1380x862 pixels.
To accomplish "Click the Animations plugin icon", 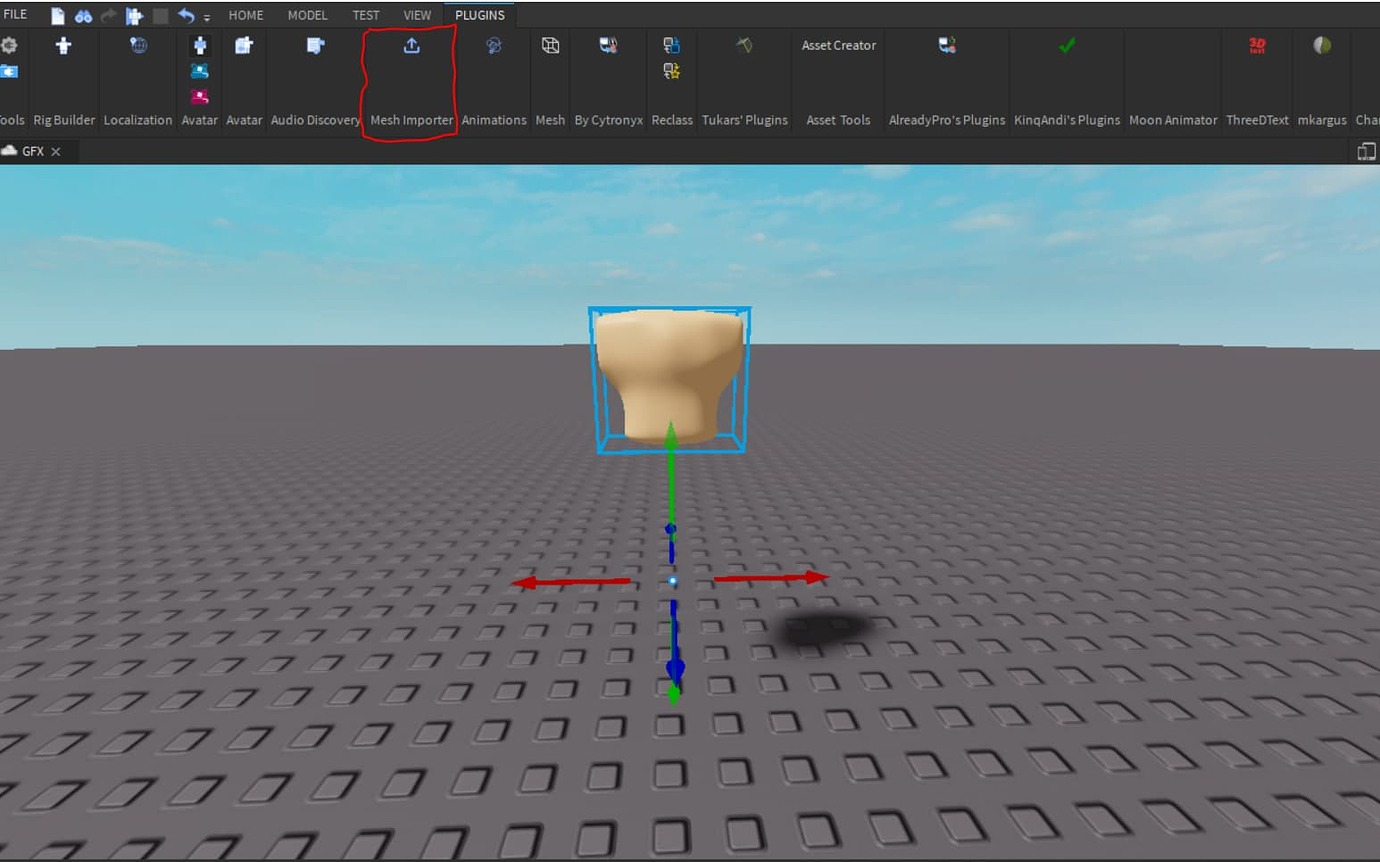I will point(493,45).
